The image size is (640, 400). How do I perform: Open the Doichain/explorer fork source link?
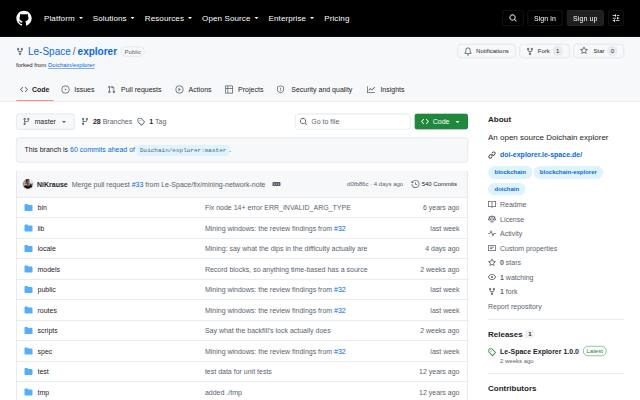[71, 65]
